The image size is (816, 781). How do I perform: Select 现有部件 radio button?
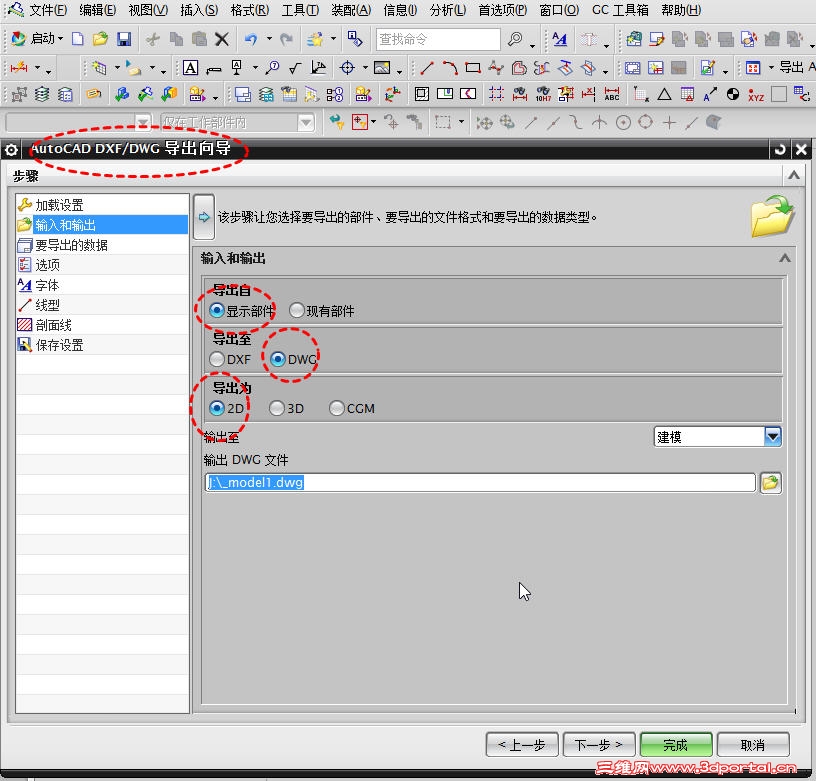297,311
